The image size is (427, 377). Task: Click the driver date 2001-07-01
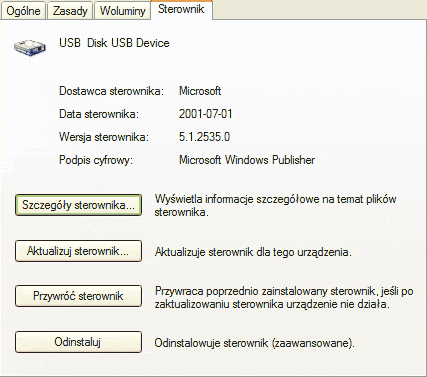pos(205,114)
